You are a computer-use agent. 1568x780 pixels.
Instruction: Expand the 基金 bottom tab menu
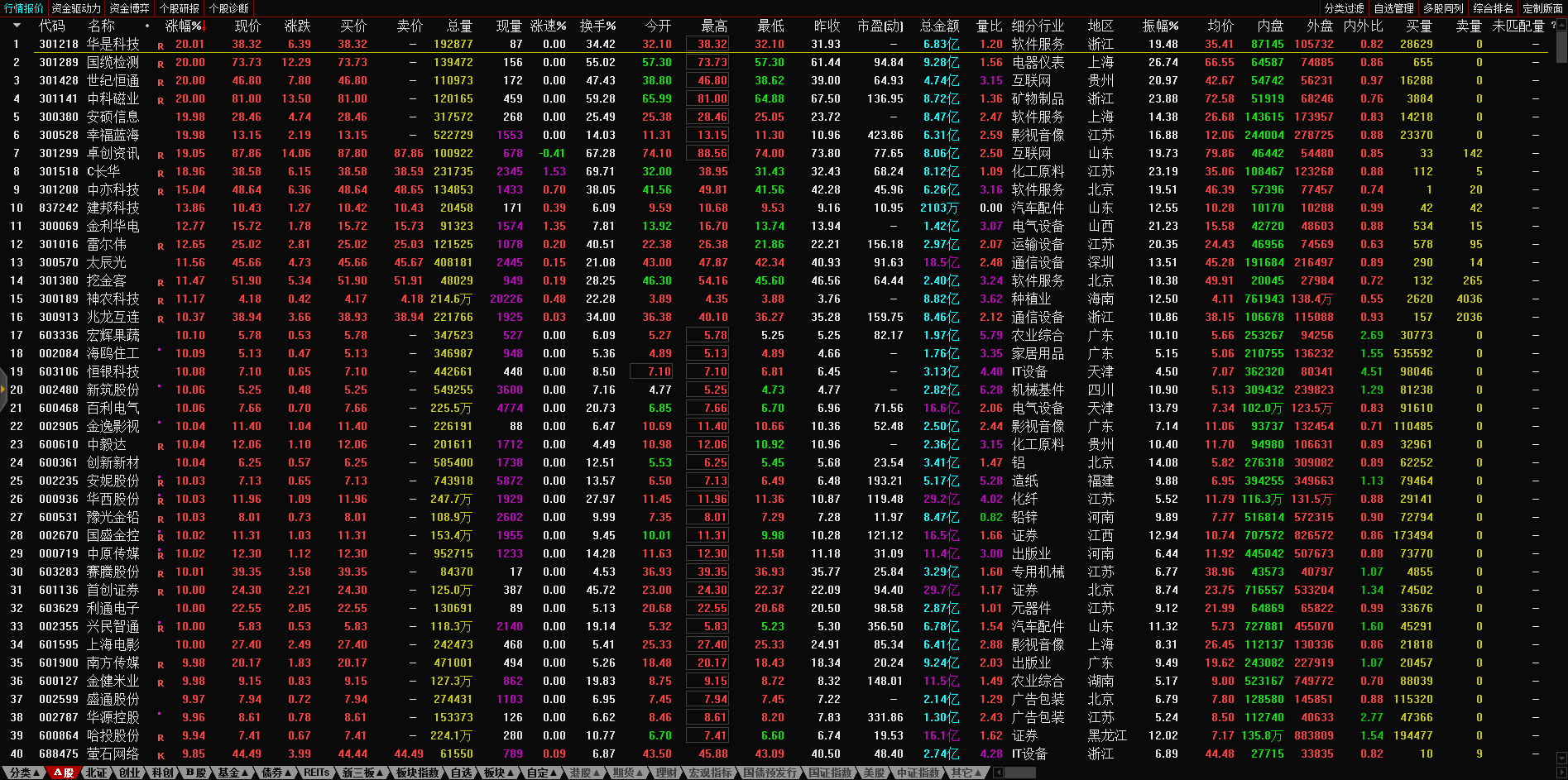point(233,773)
